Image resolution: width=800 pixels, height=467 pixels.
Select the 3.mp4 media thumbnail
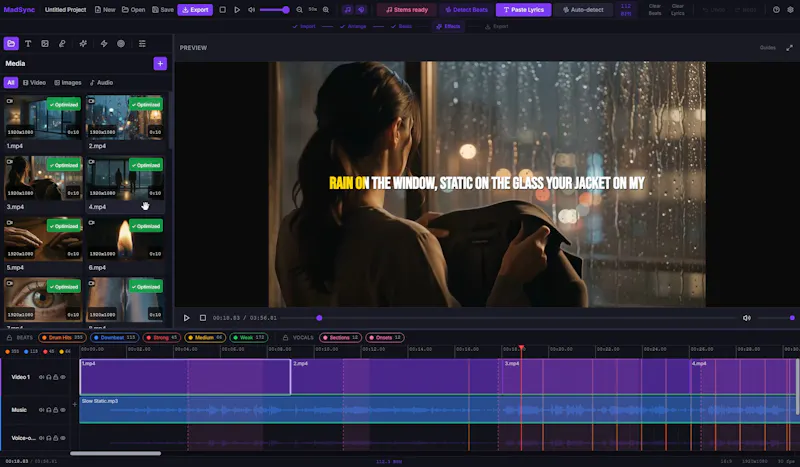click(x=43, y=178)
